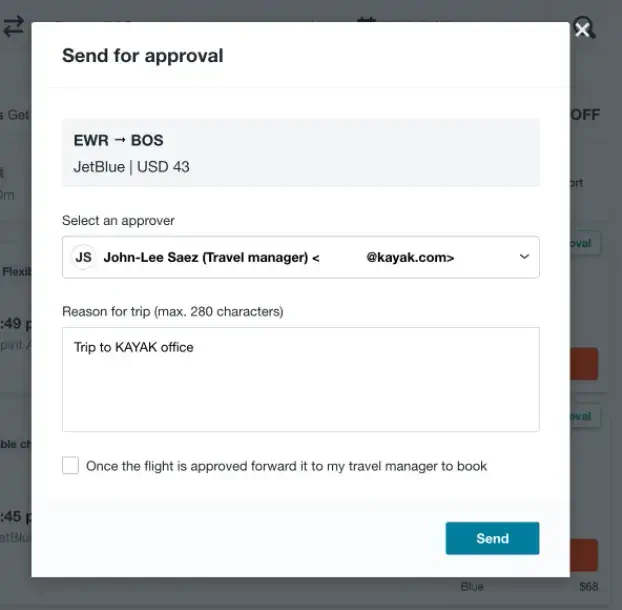Open the John-Lee Saez approver dropdown
Viewport: 622px width, 610px height.
click(300, 257)
